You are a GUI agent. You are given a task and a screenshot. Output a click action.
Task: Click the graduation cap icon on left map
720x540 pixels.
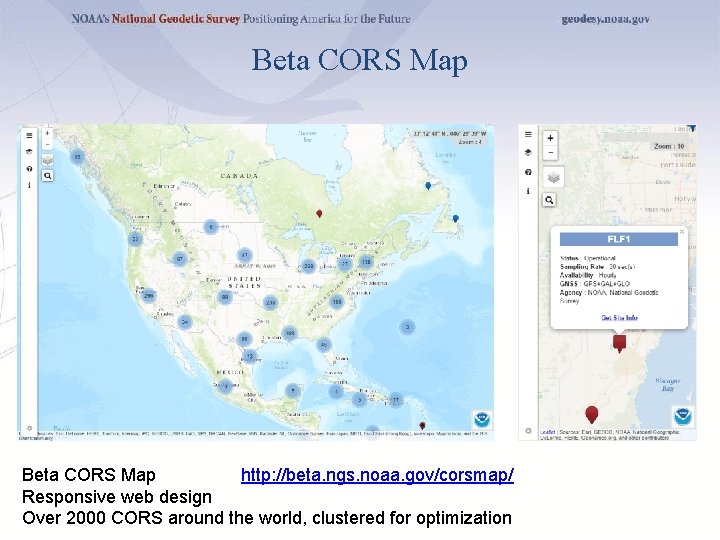click(x=29, y=152)
